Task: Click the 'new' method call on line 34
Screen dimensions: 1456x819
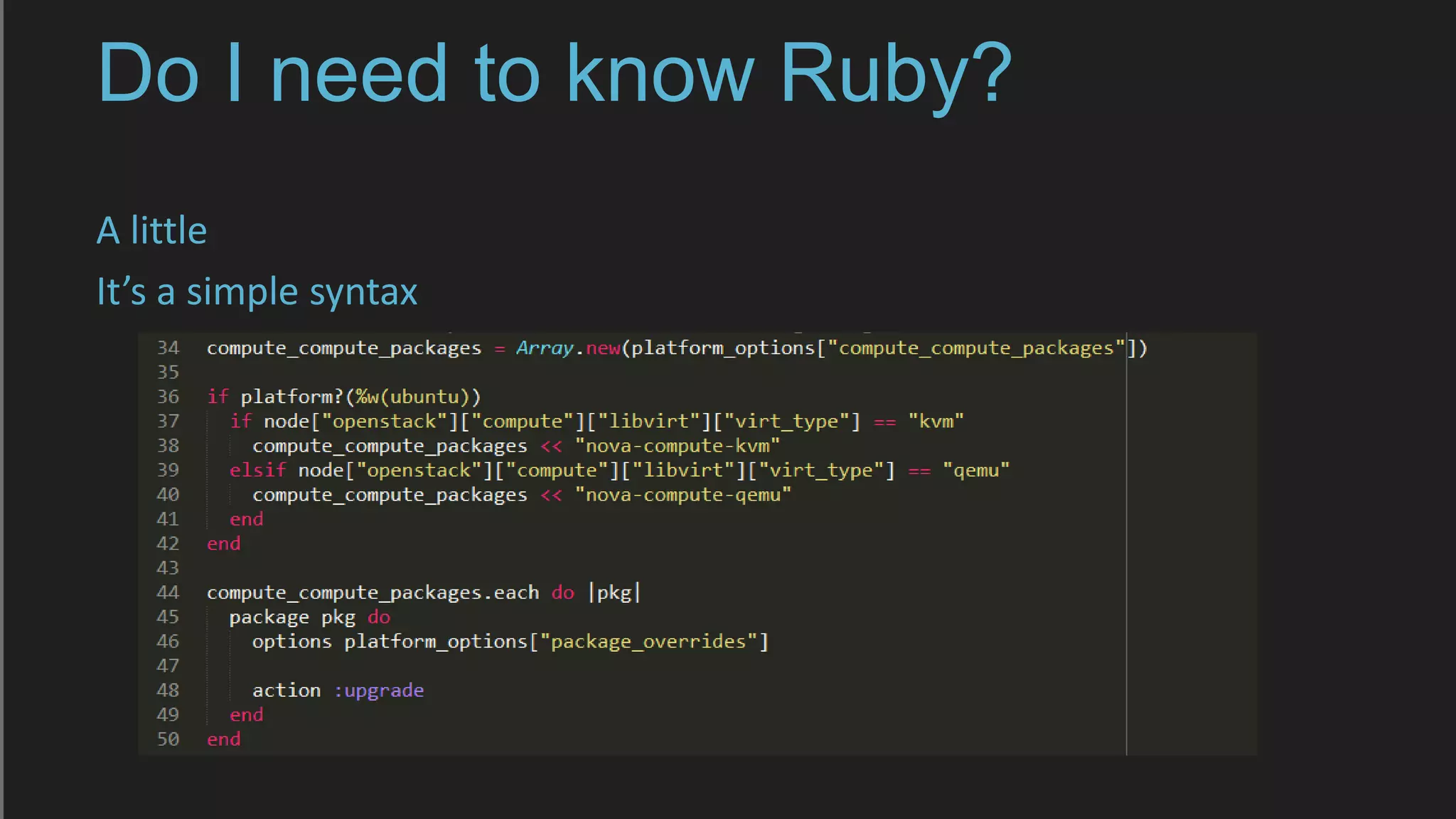Action: point(603,348)
